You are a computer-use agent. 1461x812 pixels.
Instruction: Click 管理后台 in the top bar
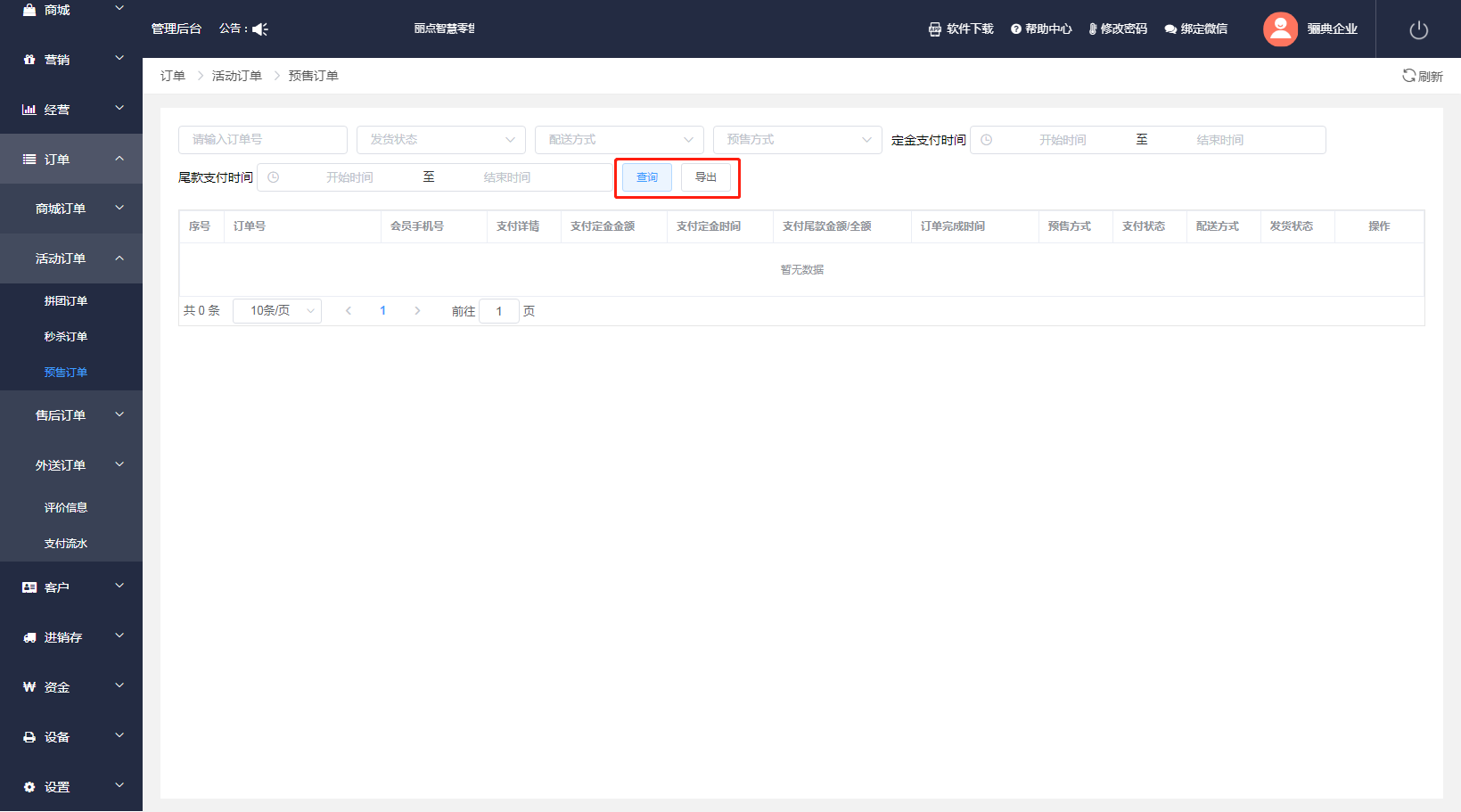tap(176, 29)
